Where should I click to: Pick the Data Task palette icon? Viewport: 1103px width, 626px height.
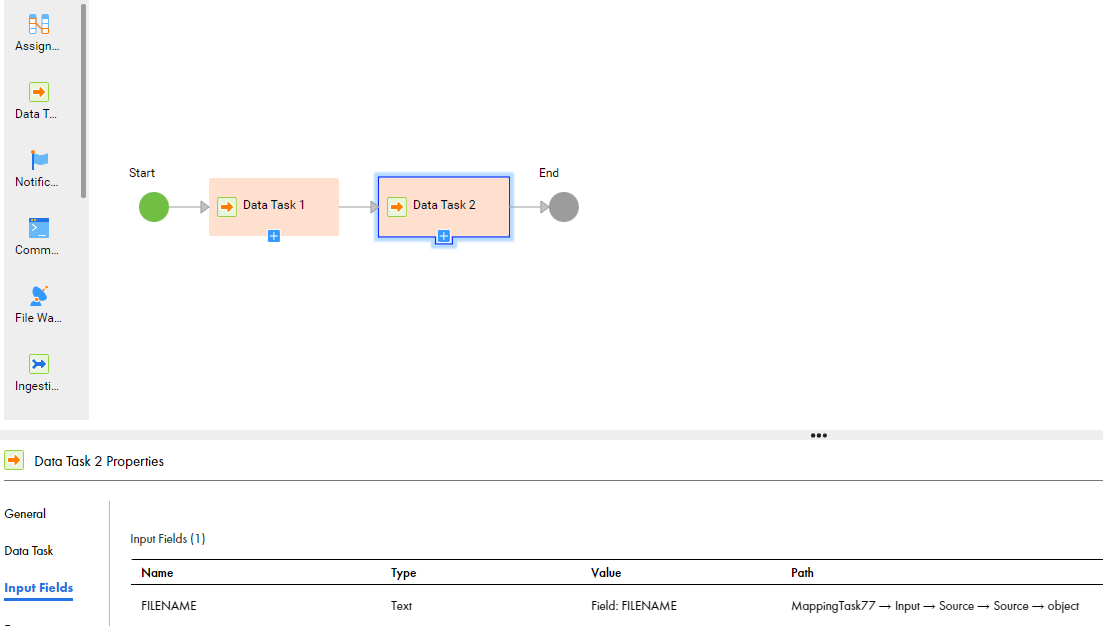(x=39, y=92)
